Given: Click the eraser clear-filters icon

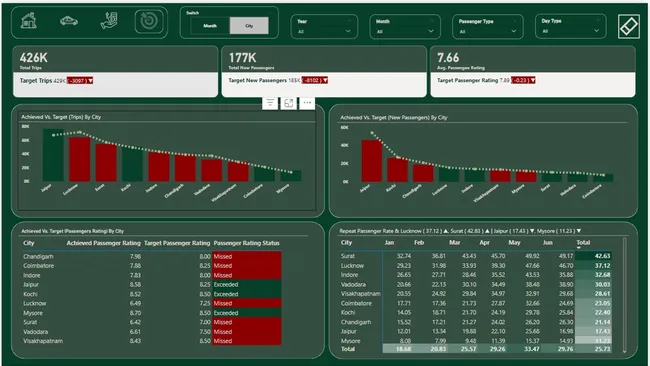Looking at the screenshot, I should tap(628, 27).
